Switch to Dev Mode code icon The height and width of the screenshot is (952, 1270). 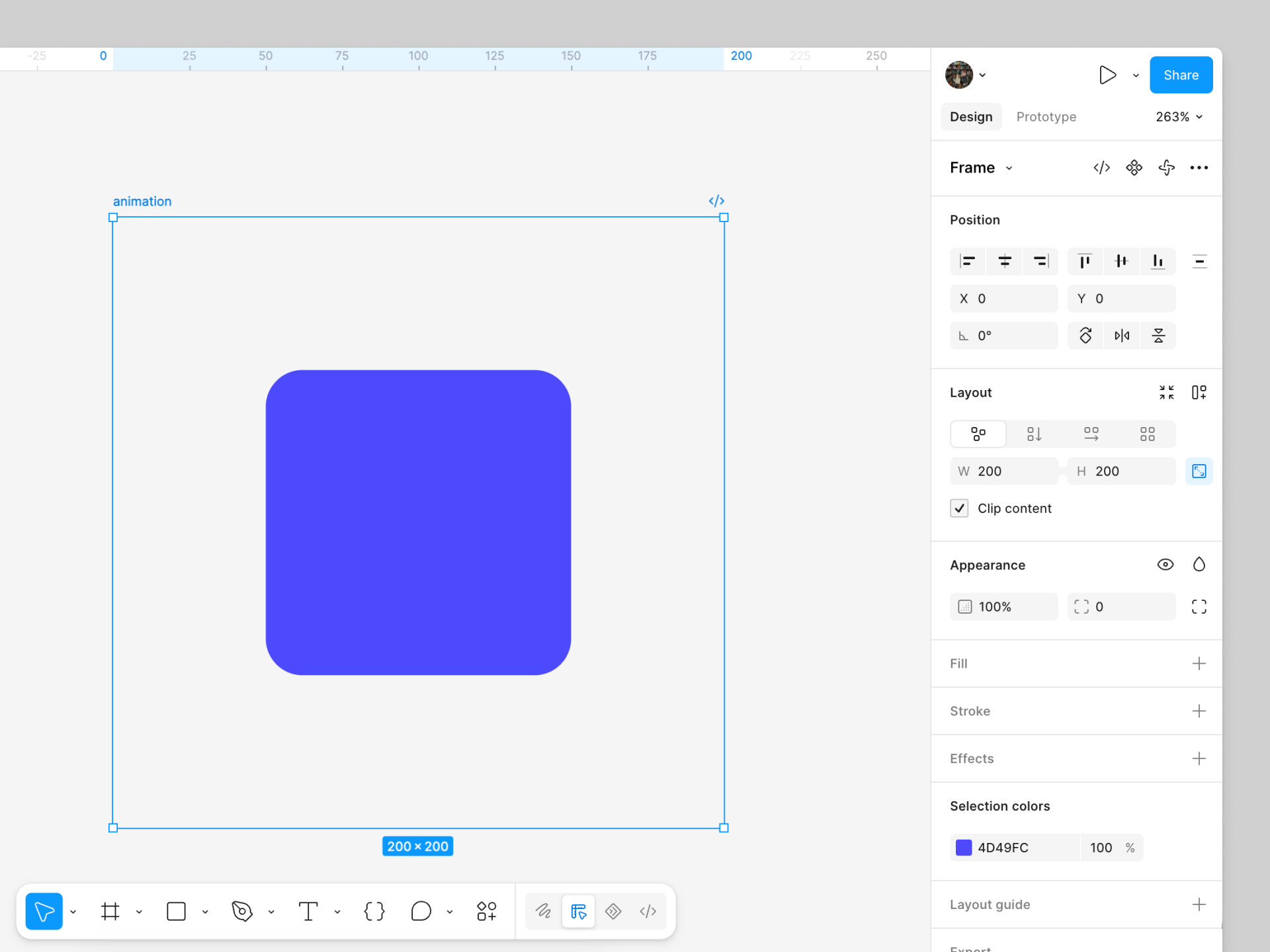pyautogui.click(x=648, y=912)
